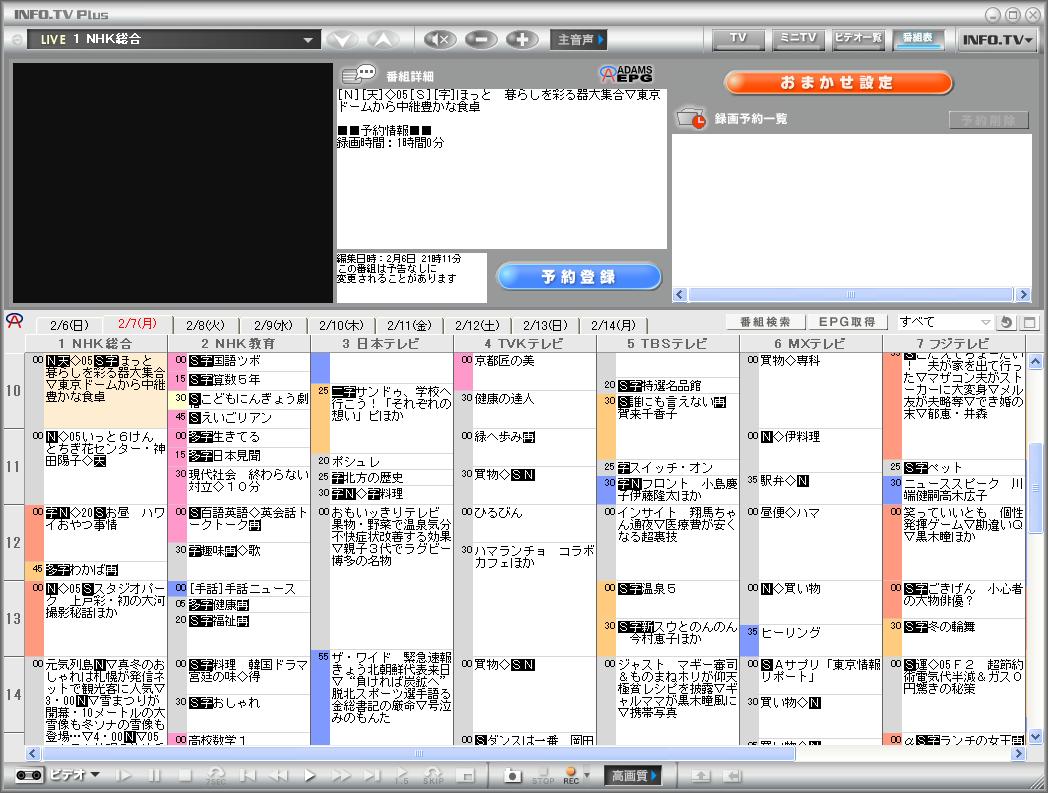Toggle the 主音声 audio selector

click(x=579, y=39)
